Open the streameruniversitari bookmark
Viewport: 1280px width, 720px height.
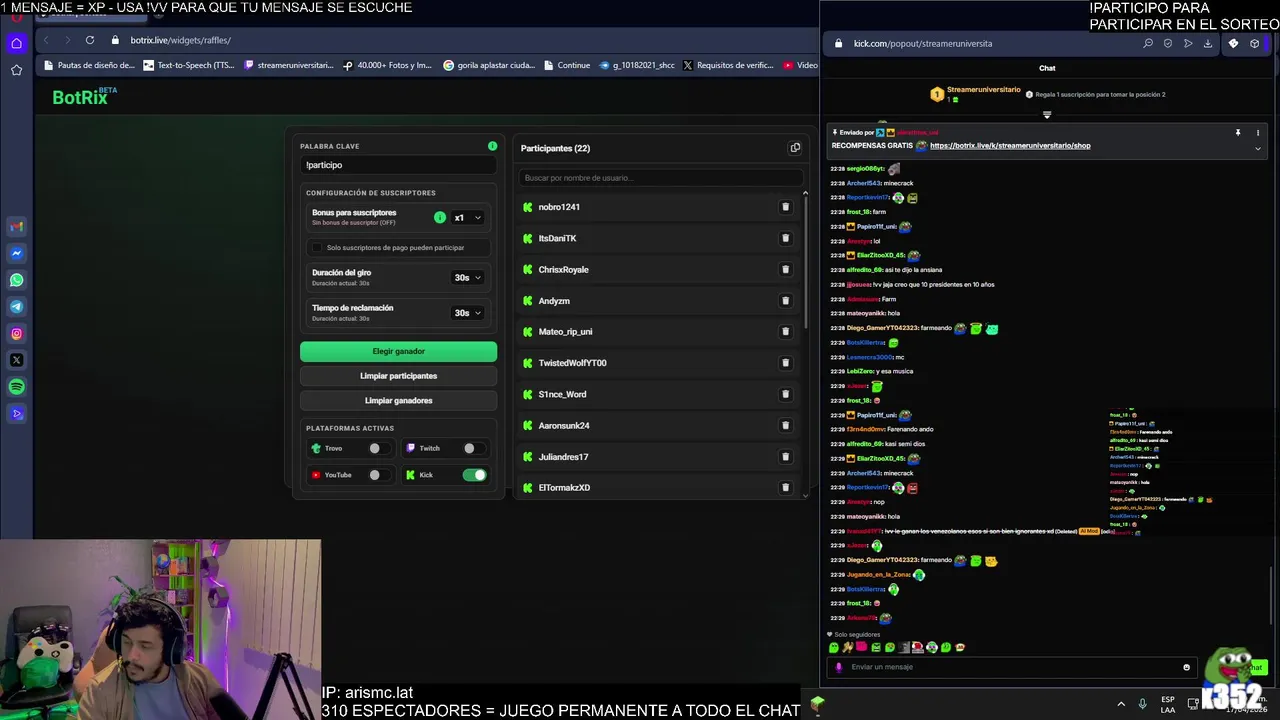coord(288,65)
